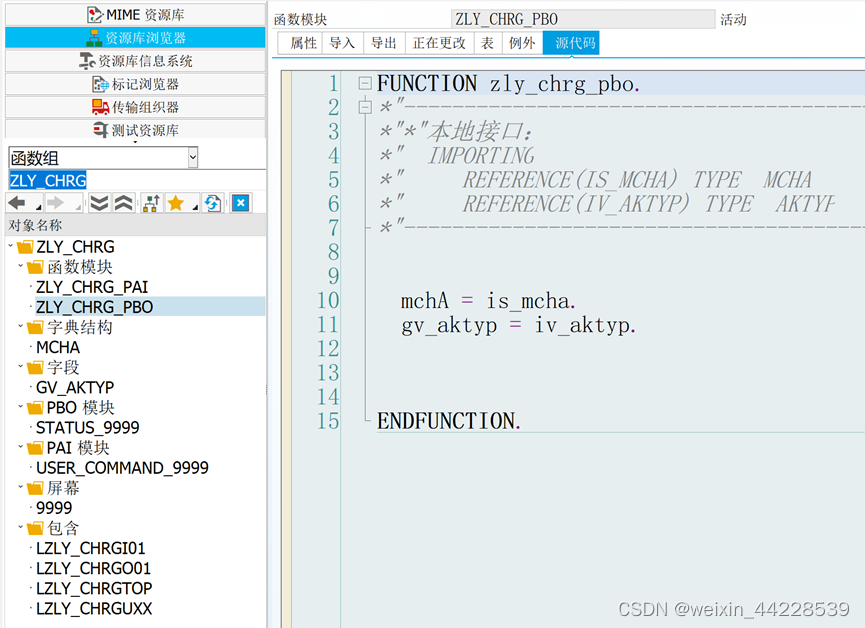The width and height of the screenshot is (865, 628).
Task: Select include LZLY_CHRGI01
Action: [91, 548]
